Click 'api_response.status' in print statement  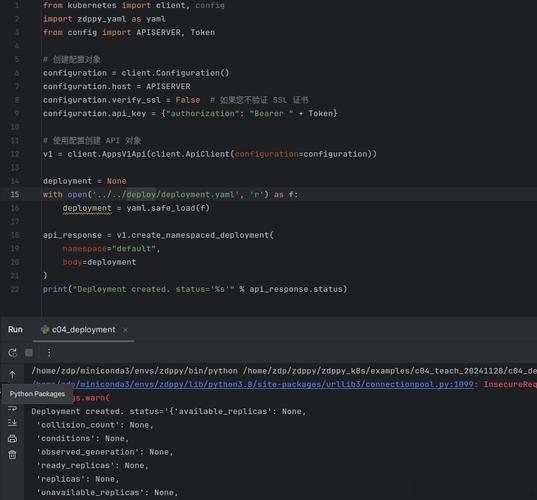(x=296, y=289)
